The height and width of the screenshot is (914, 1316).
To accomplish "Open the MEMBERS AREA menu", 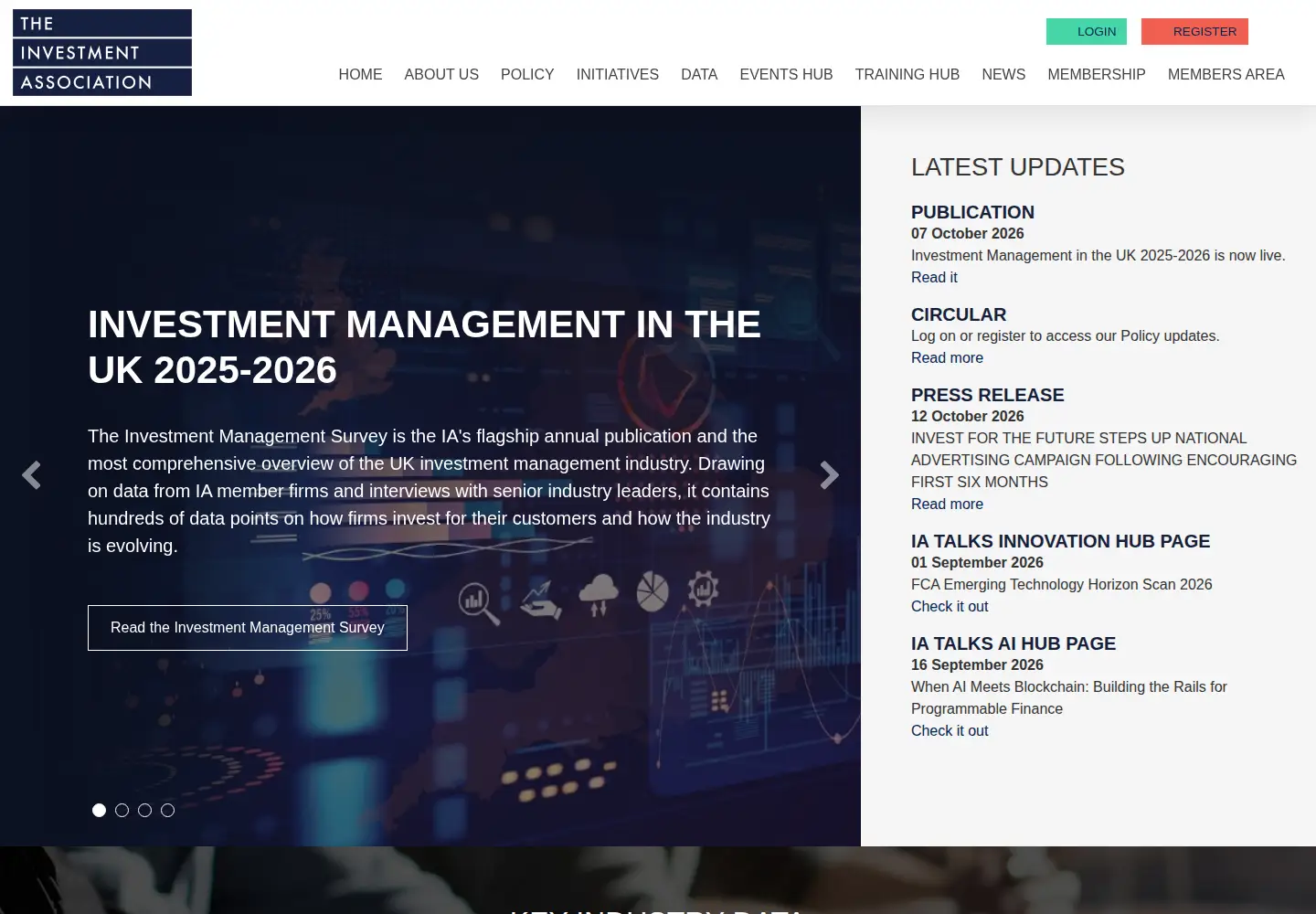I will coord(1226,74).
